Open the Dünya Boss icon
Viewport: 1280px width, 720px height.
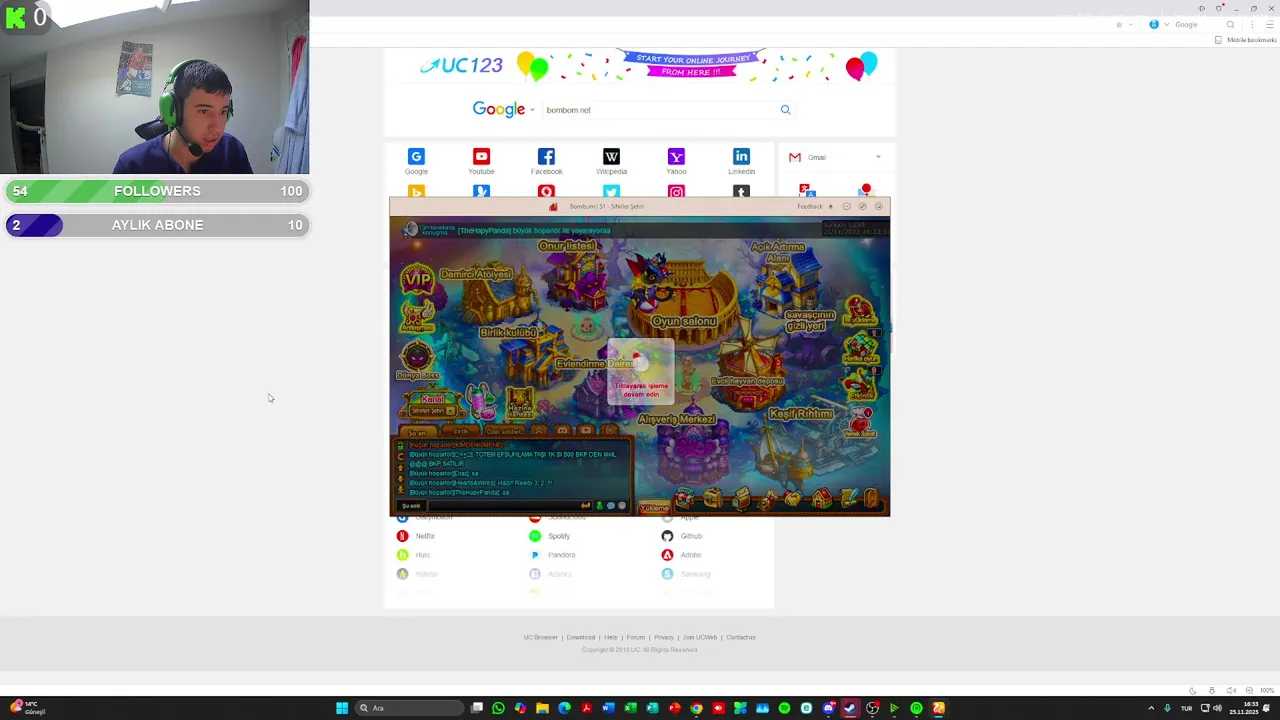coord(417,360)
